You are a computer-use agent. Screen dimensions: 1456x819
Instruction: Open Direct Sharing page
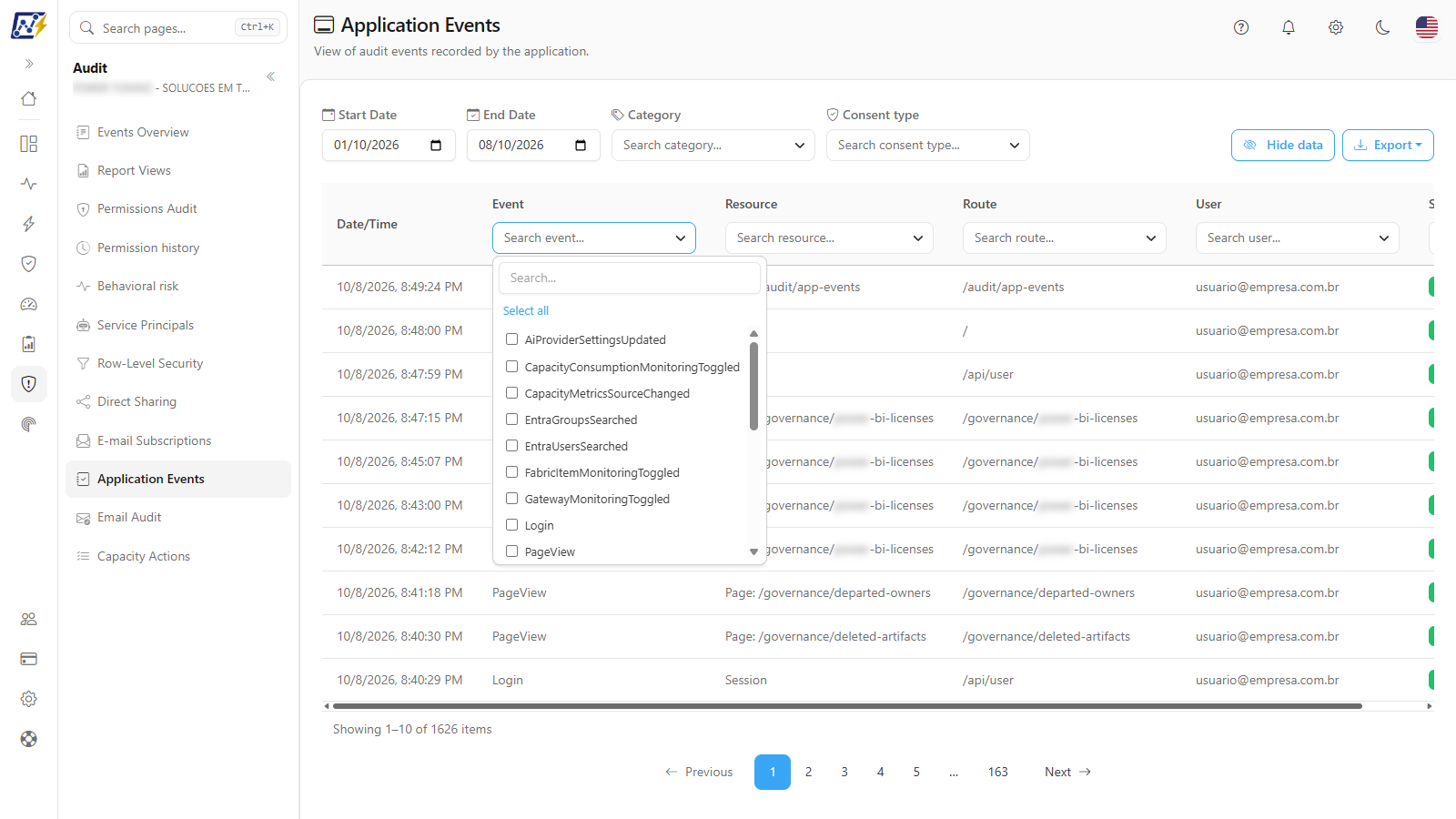(178, 402)
